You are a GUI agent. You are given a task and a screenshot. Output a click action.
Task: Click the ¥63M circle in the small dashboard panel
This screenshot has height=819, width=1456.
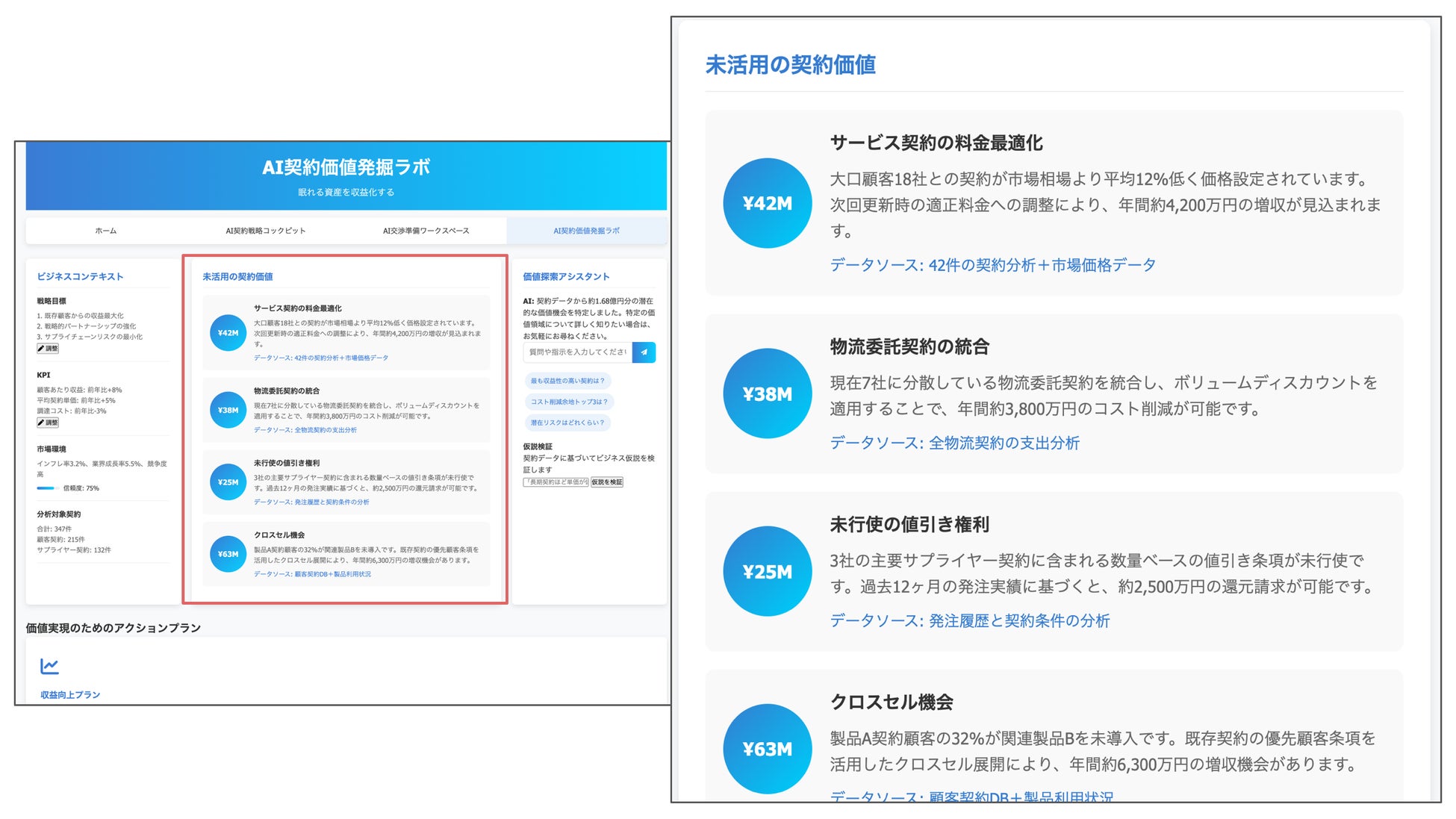(228, 554)
